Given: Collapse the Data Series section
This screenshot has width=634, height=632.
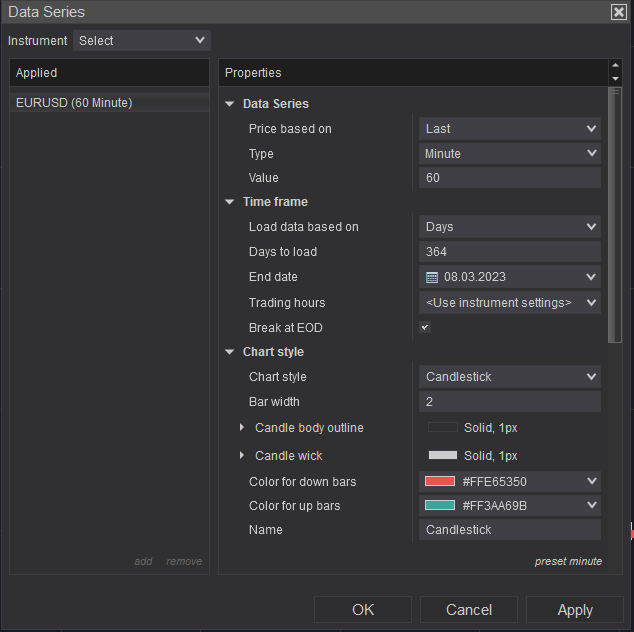Looking at the screenshot, I should (230, 104).
